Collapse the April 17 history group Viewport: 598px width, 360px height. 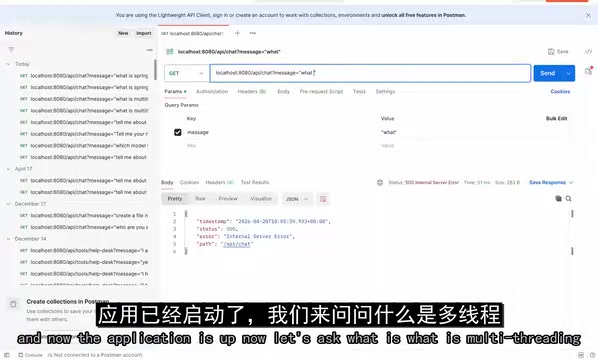[x=8, y=169]
